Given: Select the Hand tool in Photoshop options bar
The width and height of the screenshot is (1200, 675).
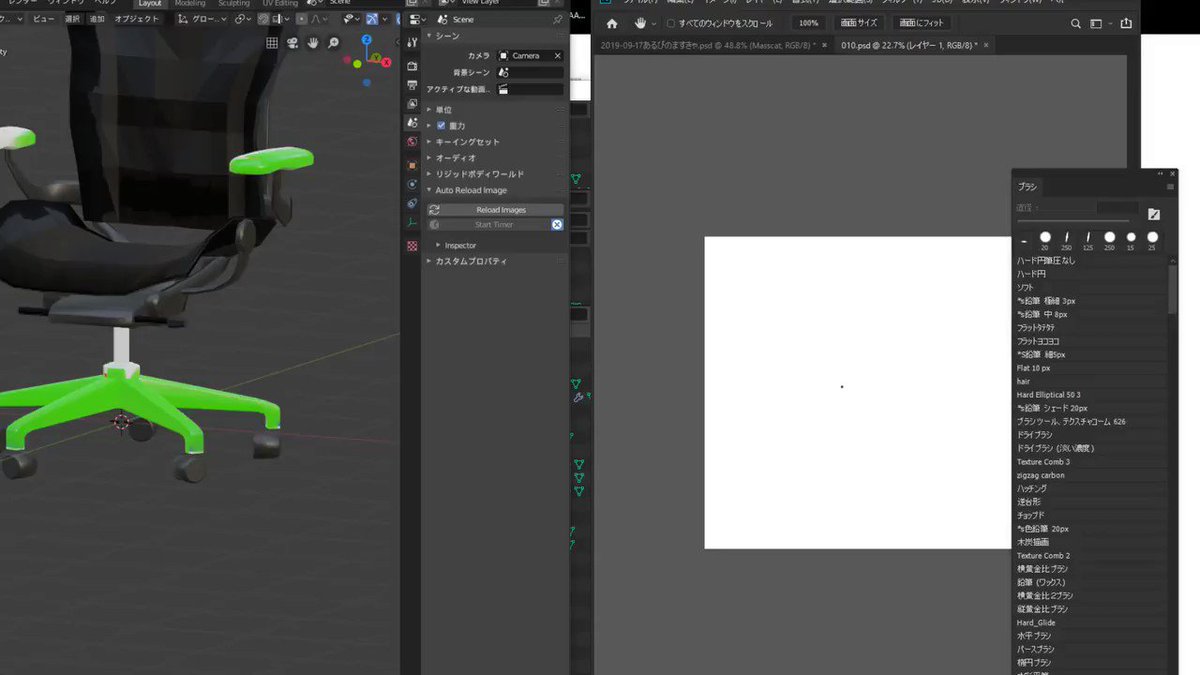Looking at the screenshot, I should (x=640, y=23).
